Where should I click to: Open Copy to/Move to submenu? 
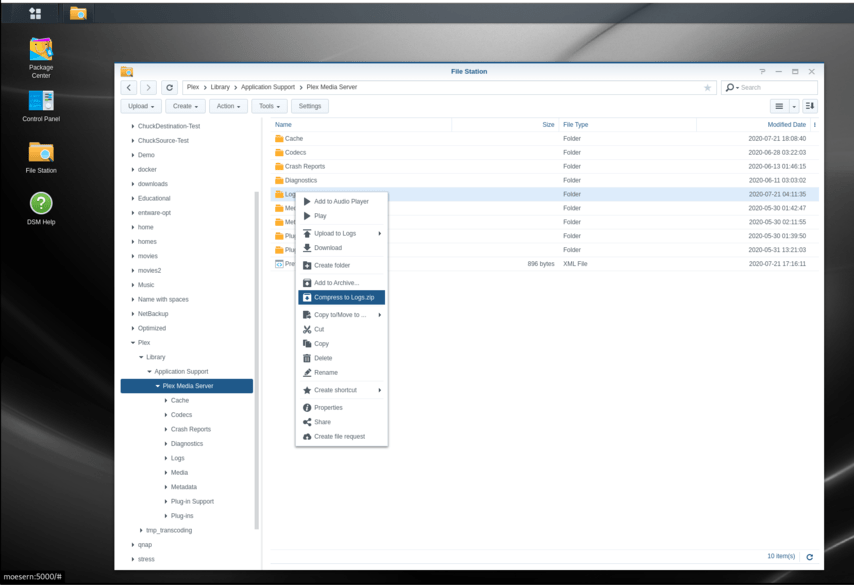(x=341, y=315)
